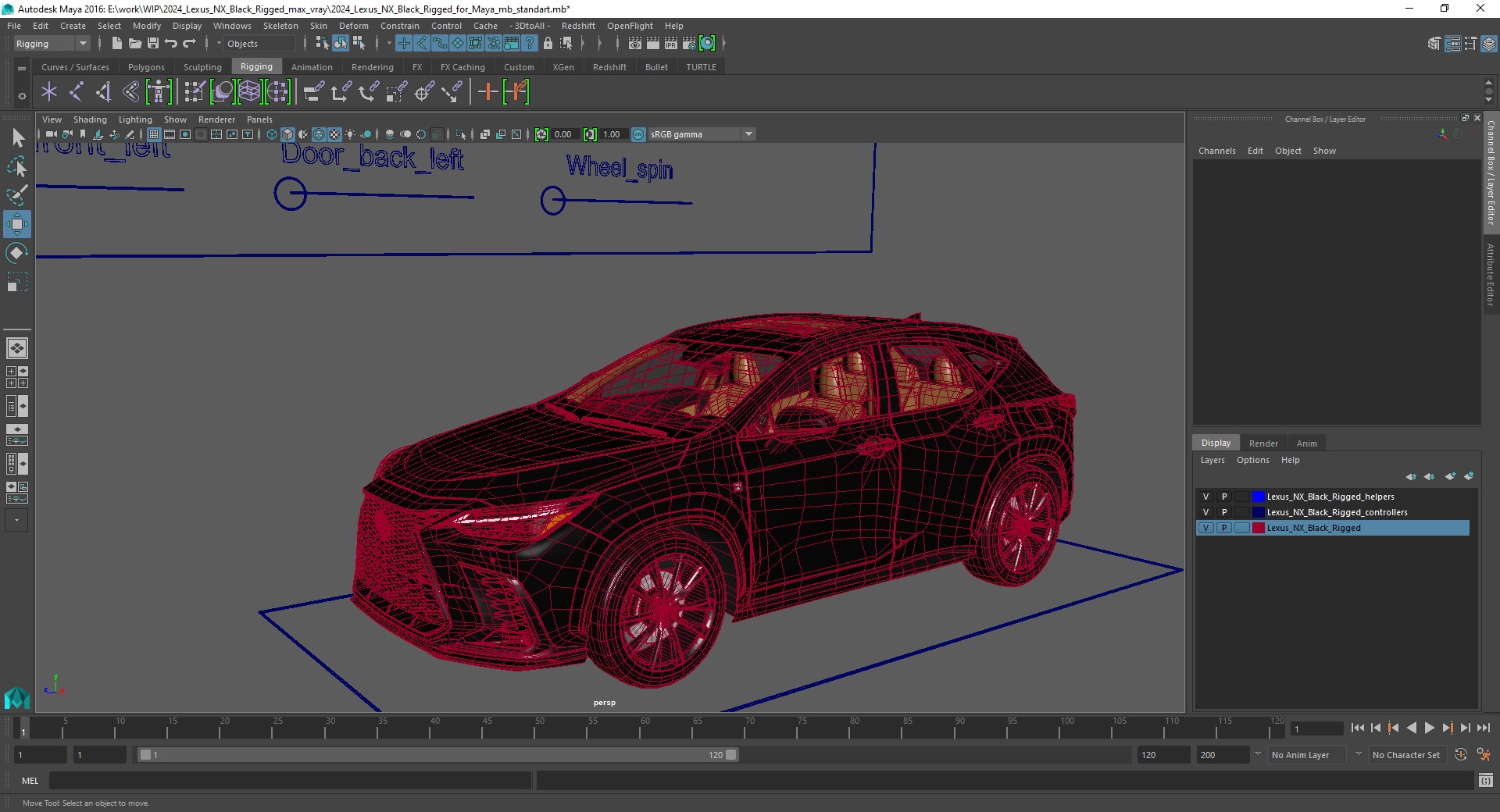Click the Create Locator shelf icon

(49, 92)
